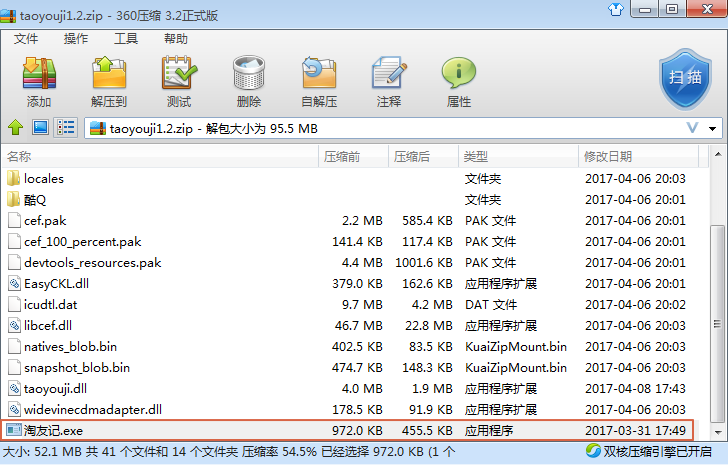Click the 2017-03-31 17:49 date cell
This screenshot has width=728, height=465.
[x=635, y=430]
